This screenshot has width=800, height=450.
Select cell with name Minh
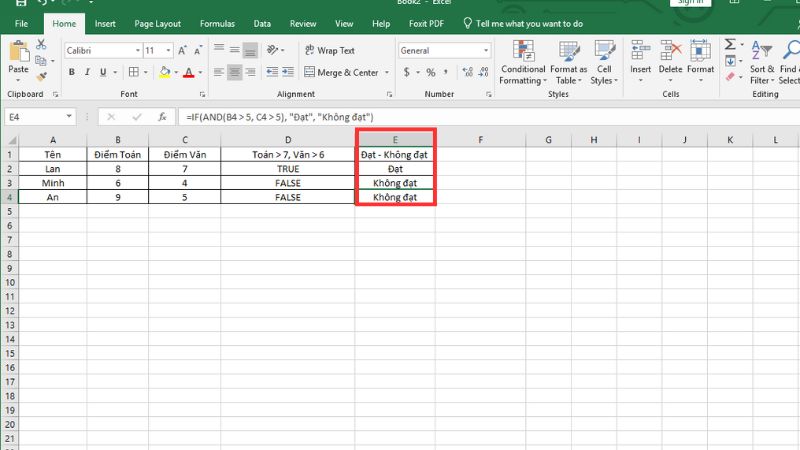pyautogui.click(x=53, y=184)
